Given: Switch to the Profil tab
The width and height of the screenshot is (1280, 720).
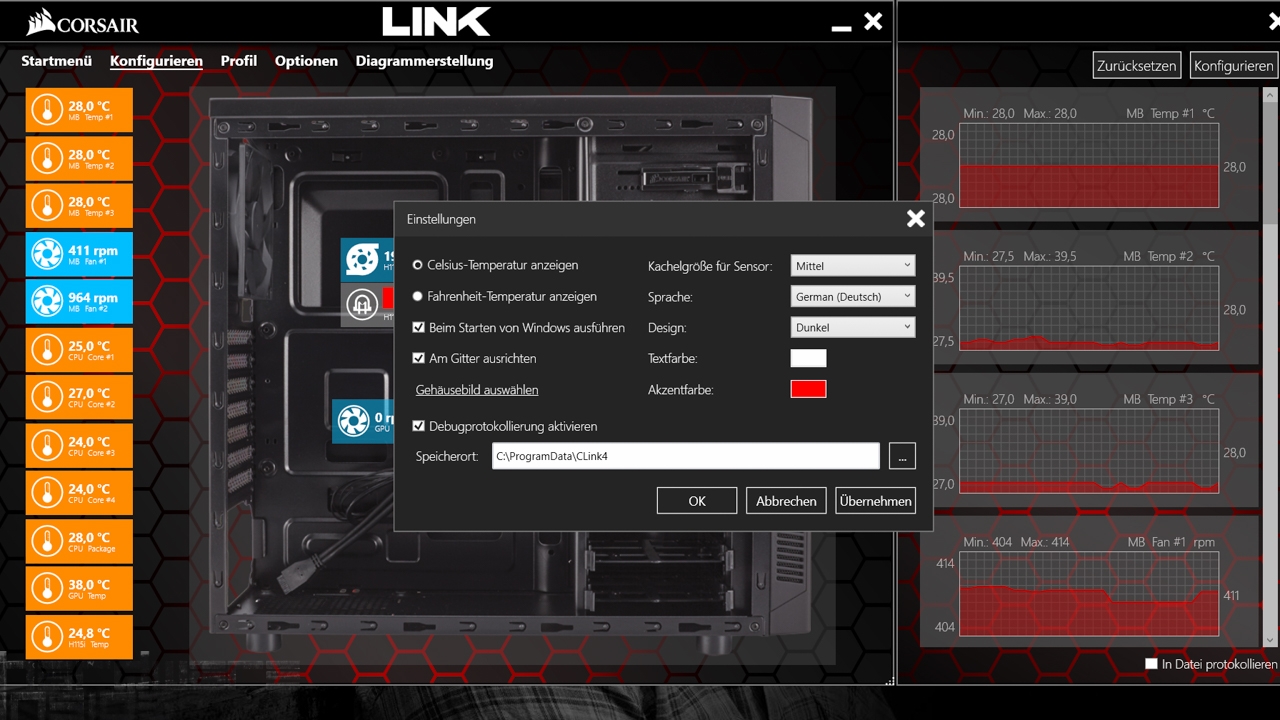Looking at the screenshot, I should (239, 61).
